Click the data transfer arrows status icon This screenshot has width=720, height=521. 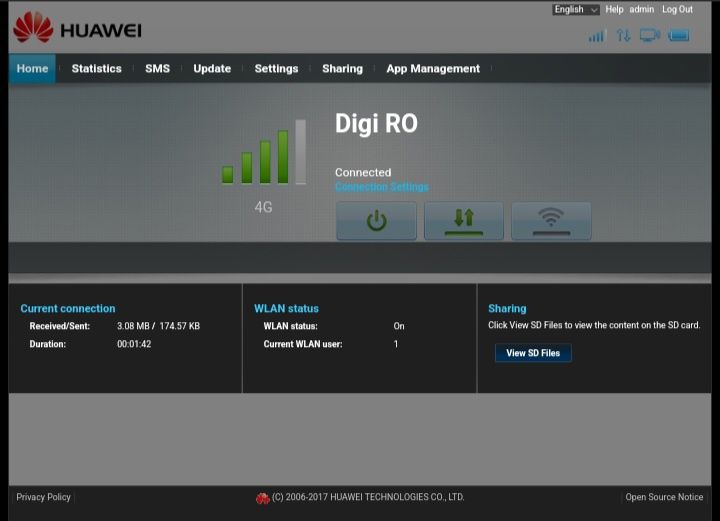pos(623,35)
